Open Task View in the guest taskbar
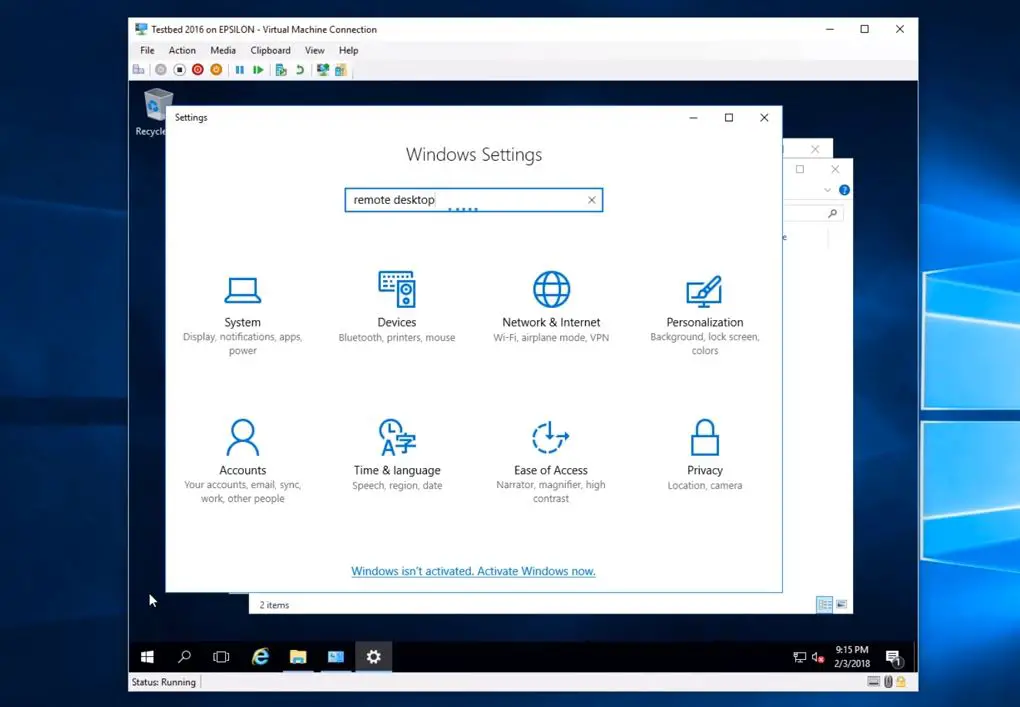The width and height of the screenshot is (1020, 707). pos(221,657)
